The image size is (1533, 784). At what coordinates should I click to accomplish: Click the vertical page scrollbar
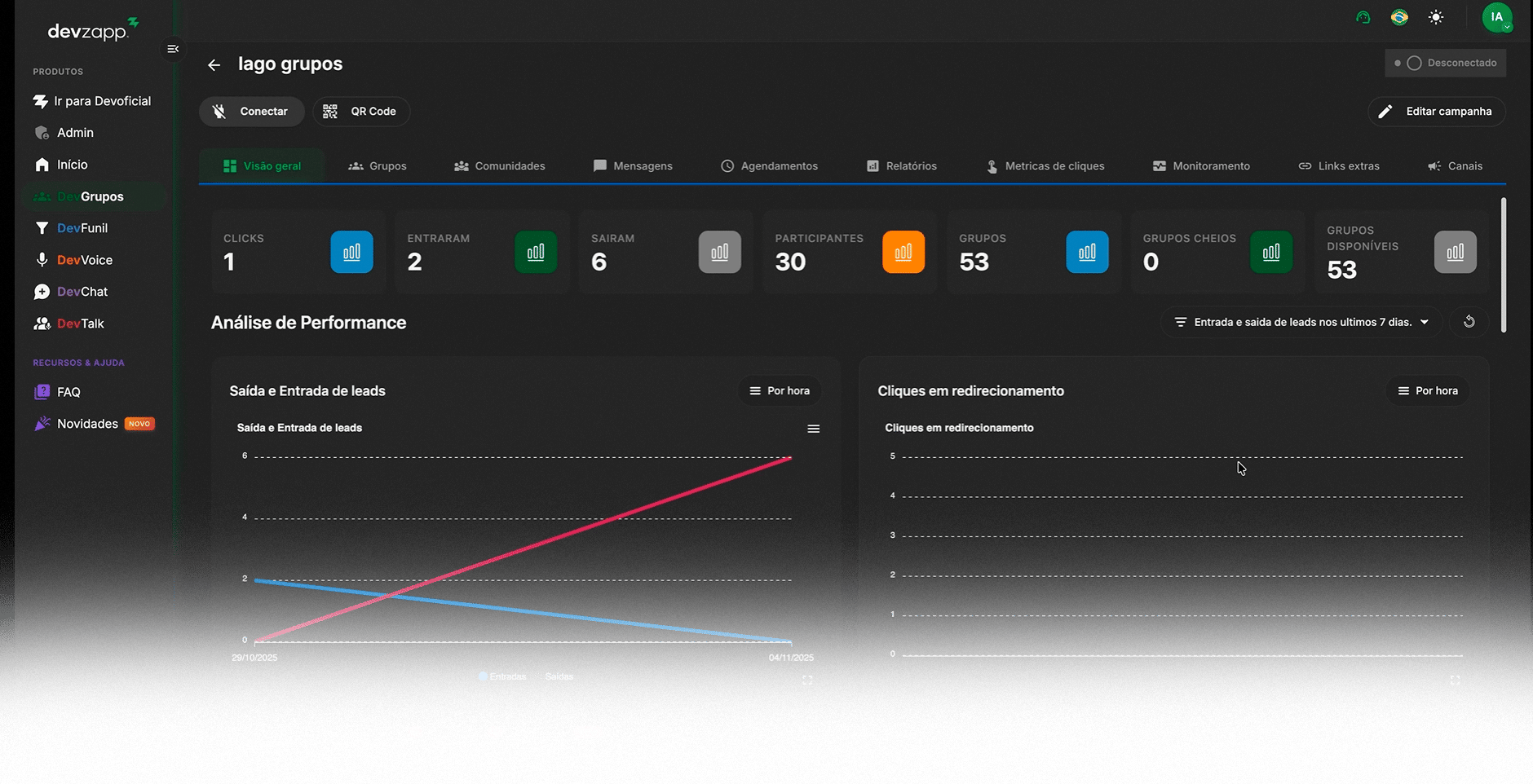1503,265
